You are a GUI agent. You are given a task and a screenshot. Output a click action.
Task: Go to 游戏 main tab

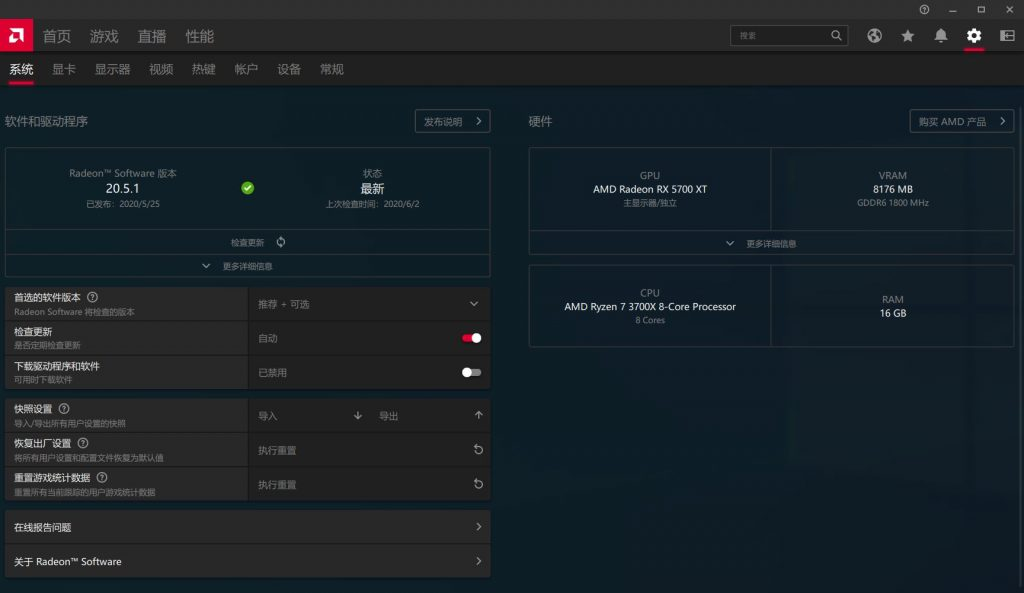point(104,37)
